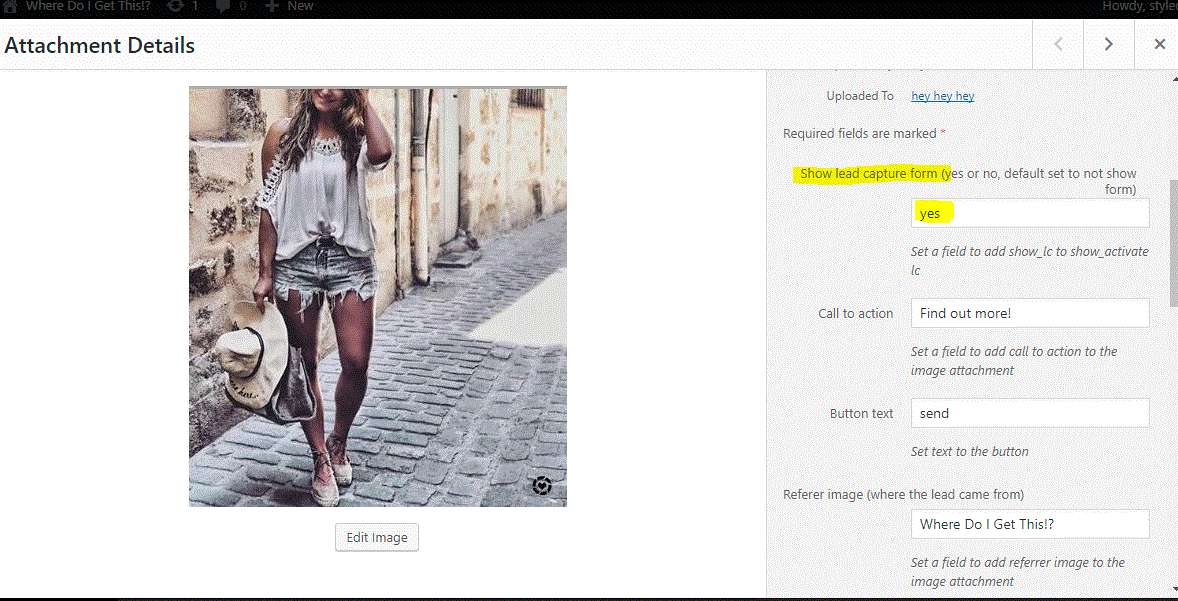Go to next attachment with right chevron
Viewport: 1178px width, 601px height.
1108,44
